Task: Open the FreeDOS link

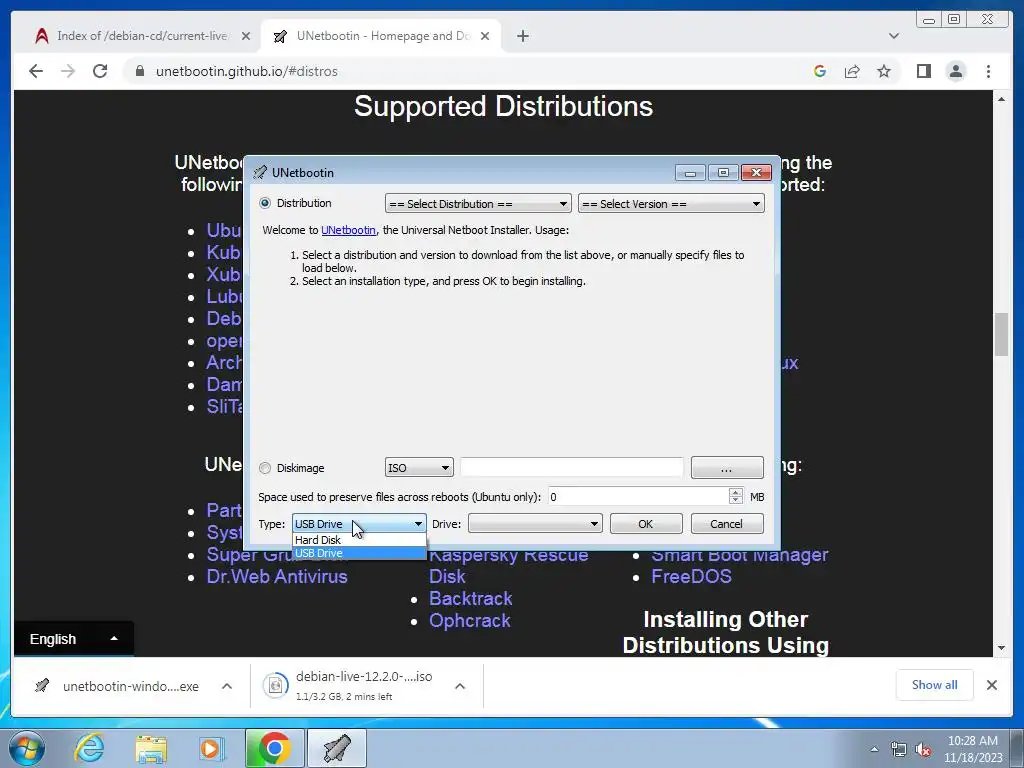Action: pyautogui.click(x=691, y=577)
